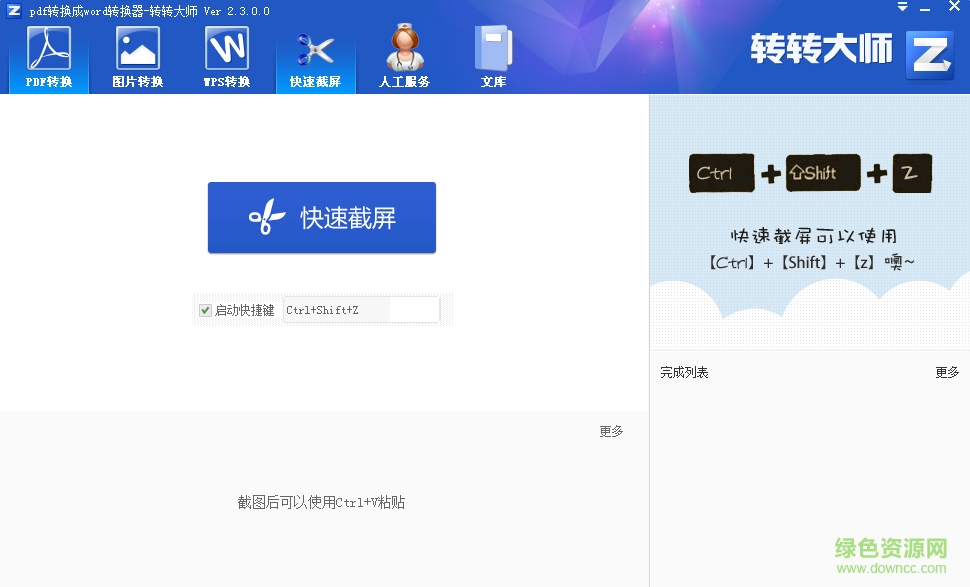Open 更多 next to 完成列表

coord(948,371)
